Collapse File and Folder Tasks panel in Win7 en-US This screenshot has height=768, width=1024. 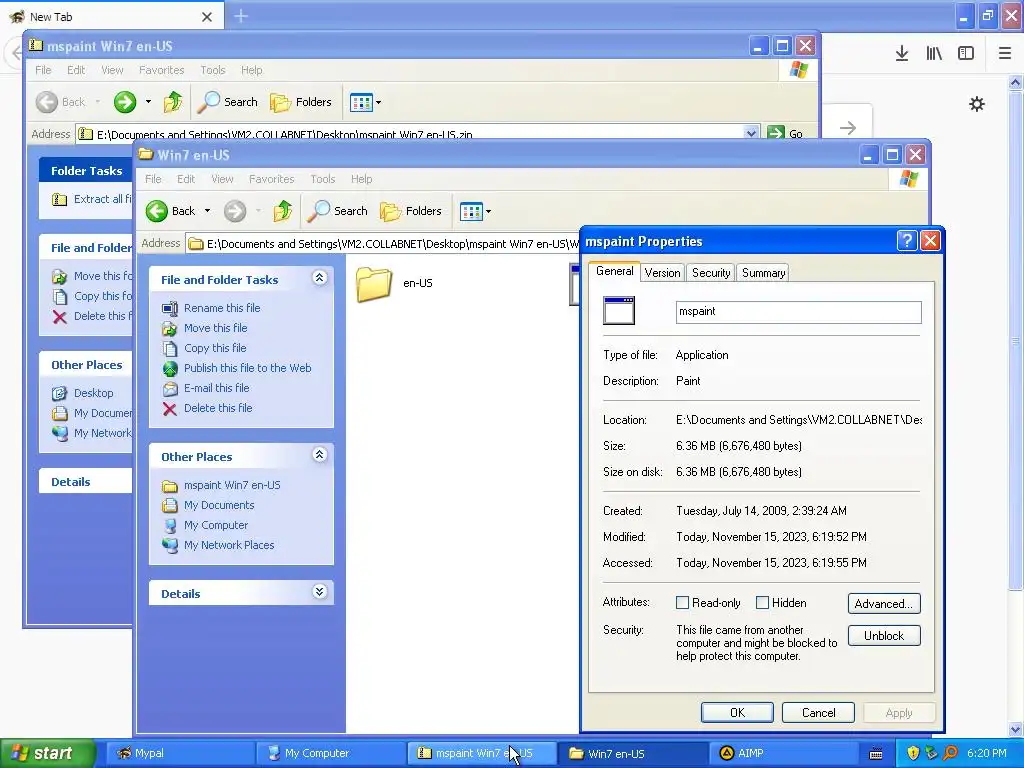click(319, 278)
